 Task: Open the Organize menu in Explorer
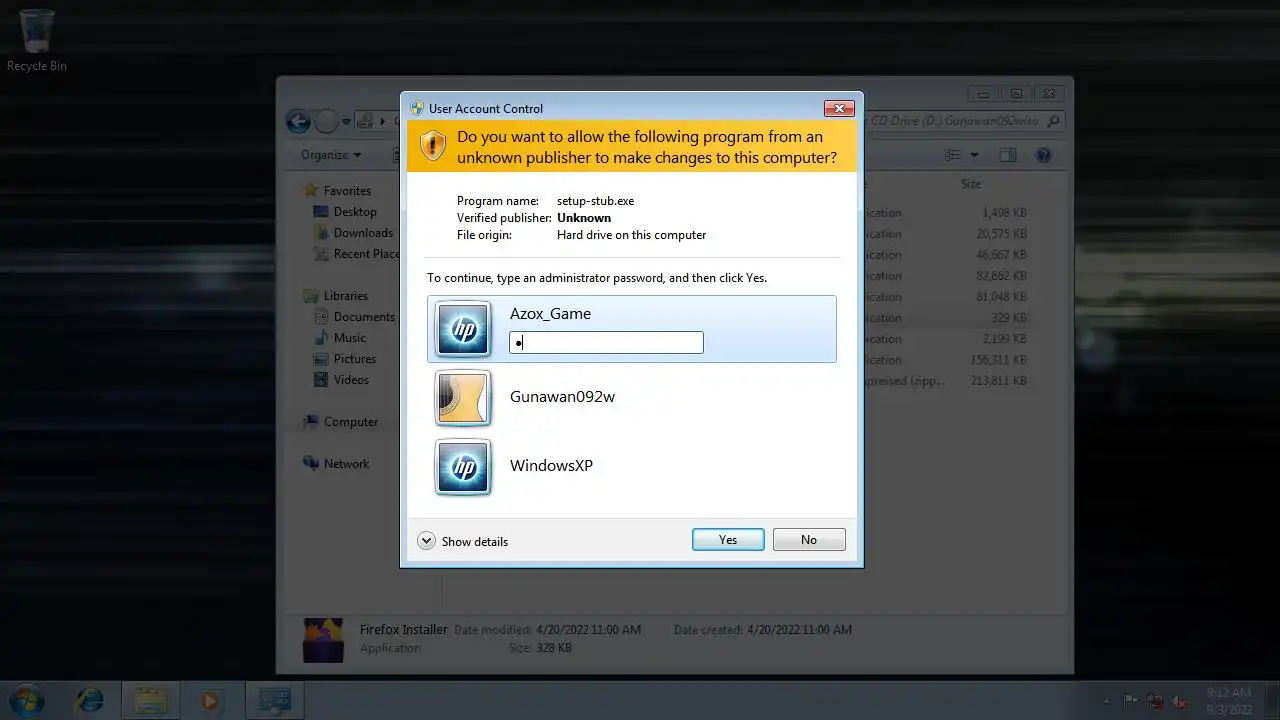click(x=331, y=155)
